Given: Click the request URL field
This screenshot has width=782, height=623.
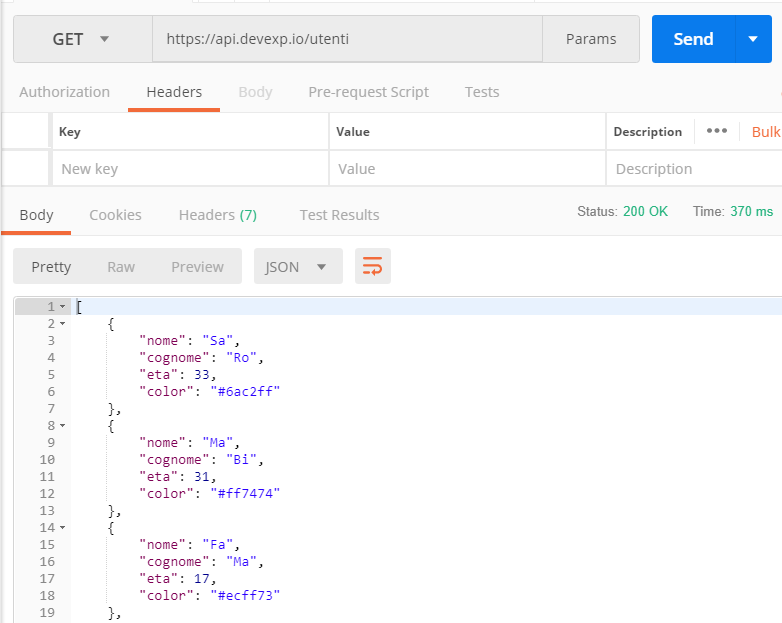Looking at the screenshot, I should pyautogui.click(x=347, y=39).
